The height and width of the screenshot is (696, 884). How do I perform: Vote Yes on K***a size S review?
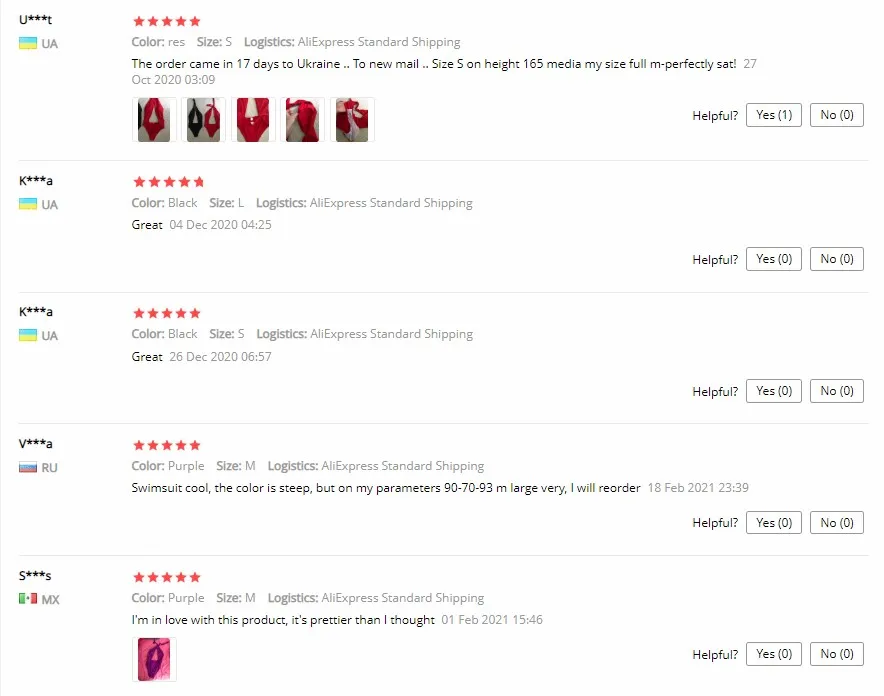[x=774, y=391]
